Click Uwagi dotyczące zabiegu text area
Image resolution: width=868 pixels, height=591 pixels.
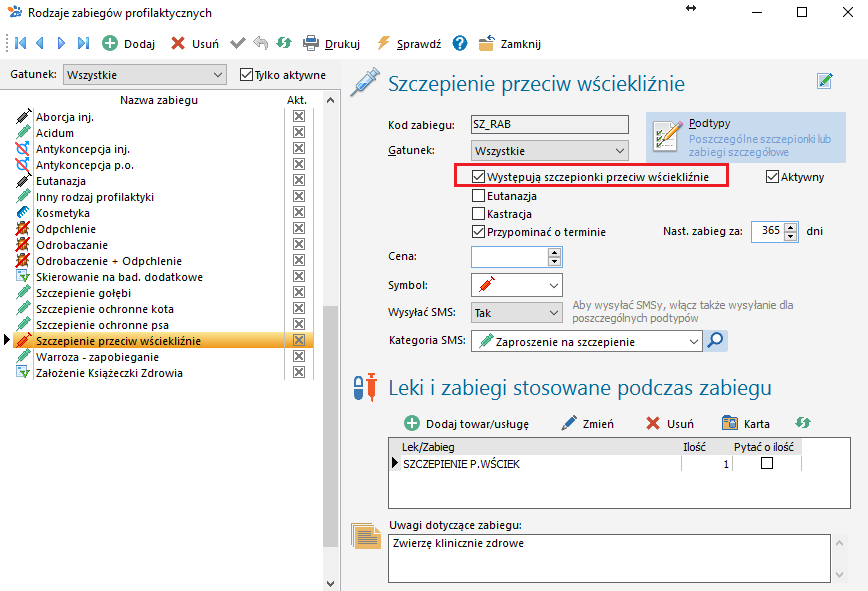pyautogui.click(x=609, y=558)
